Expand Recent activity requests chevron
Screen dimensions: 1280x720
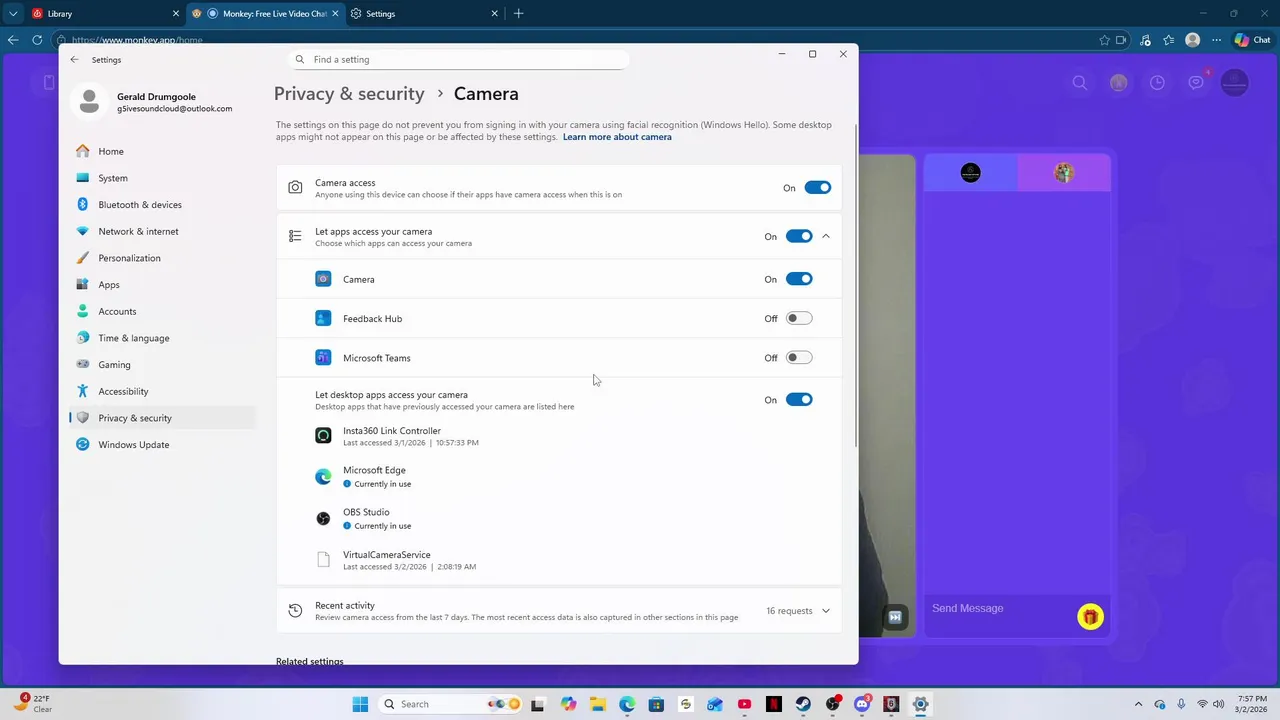(x=826, y=611)
